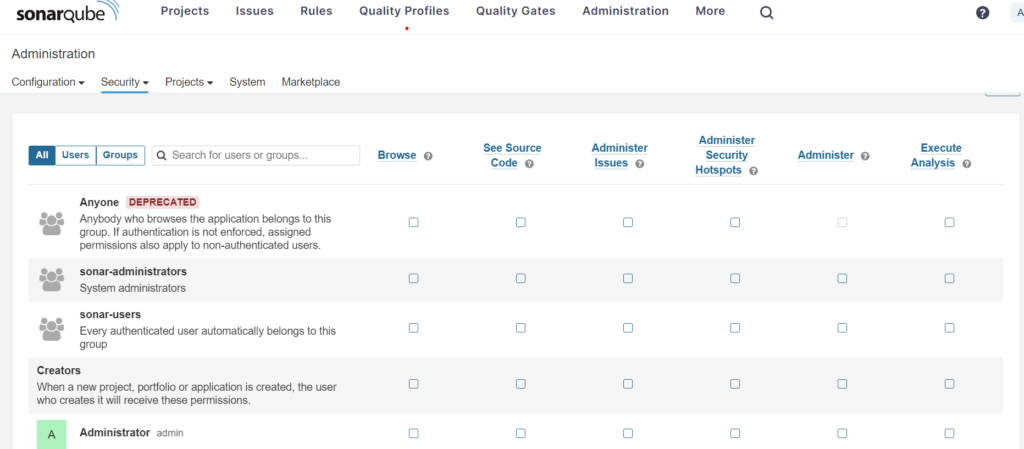Viewport: 1024px width, 449px height.
Task: Open the help question mark icon
Action: coord(983,13)
